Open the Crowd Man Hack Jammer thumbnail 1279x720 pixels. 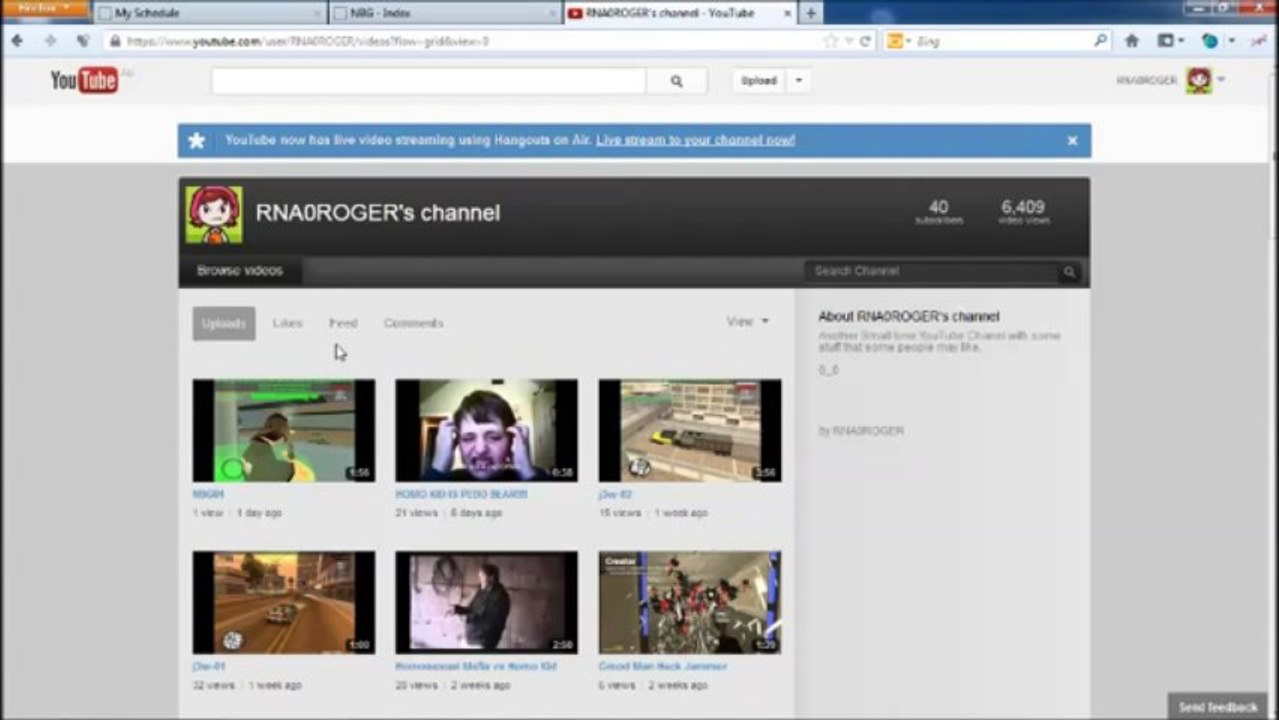(x=689, y=603)
